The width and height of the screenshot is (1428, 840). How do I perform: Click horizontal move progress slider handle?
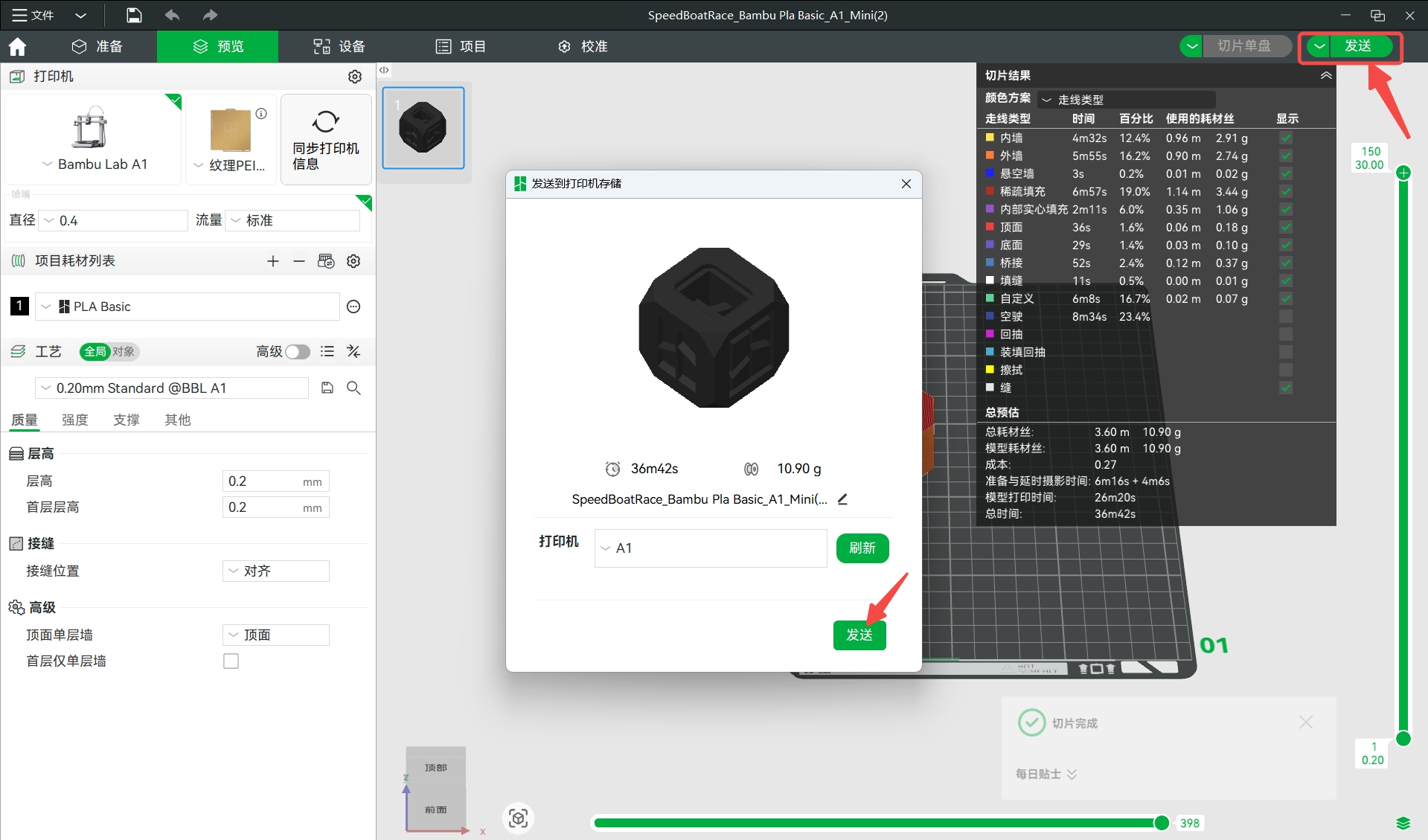(x=1162, y=823)
